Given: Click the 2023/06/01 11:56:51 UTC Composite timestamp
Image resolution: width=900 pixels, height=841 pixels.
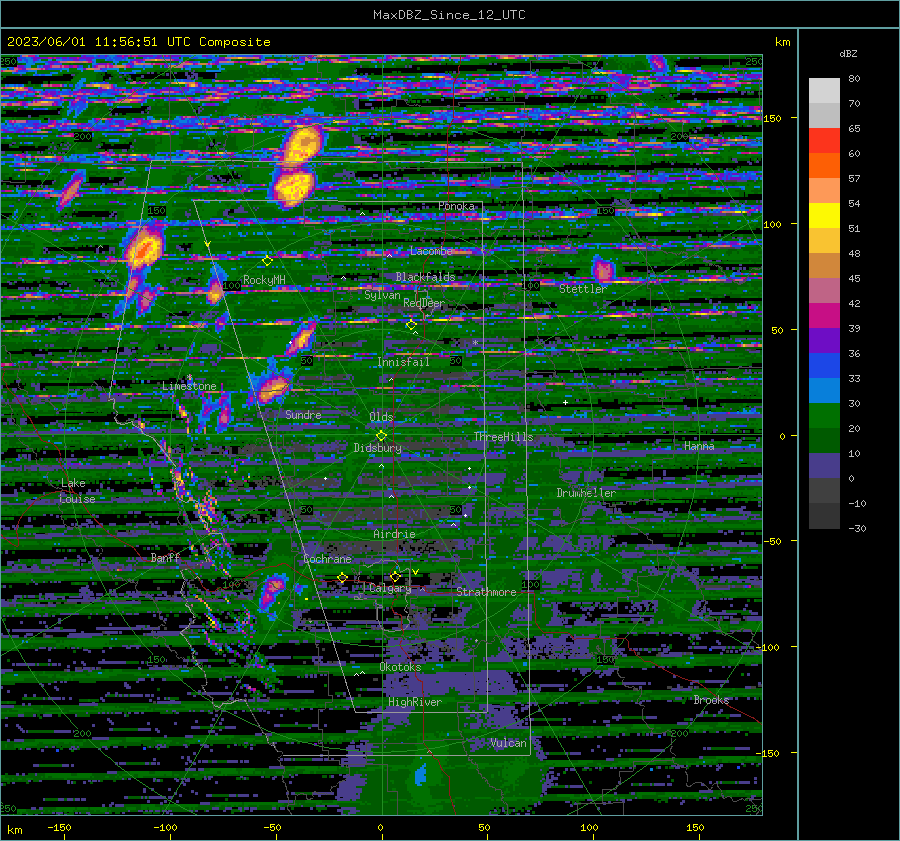Looking at the screenshot, I should (138, 42).
